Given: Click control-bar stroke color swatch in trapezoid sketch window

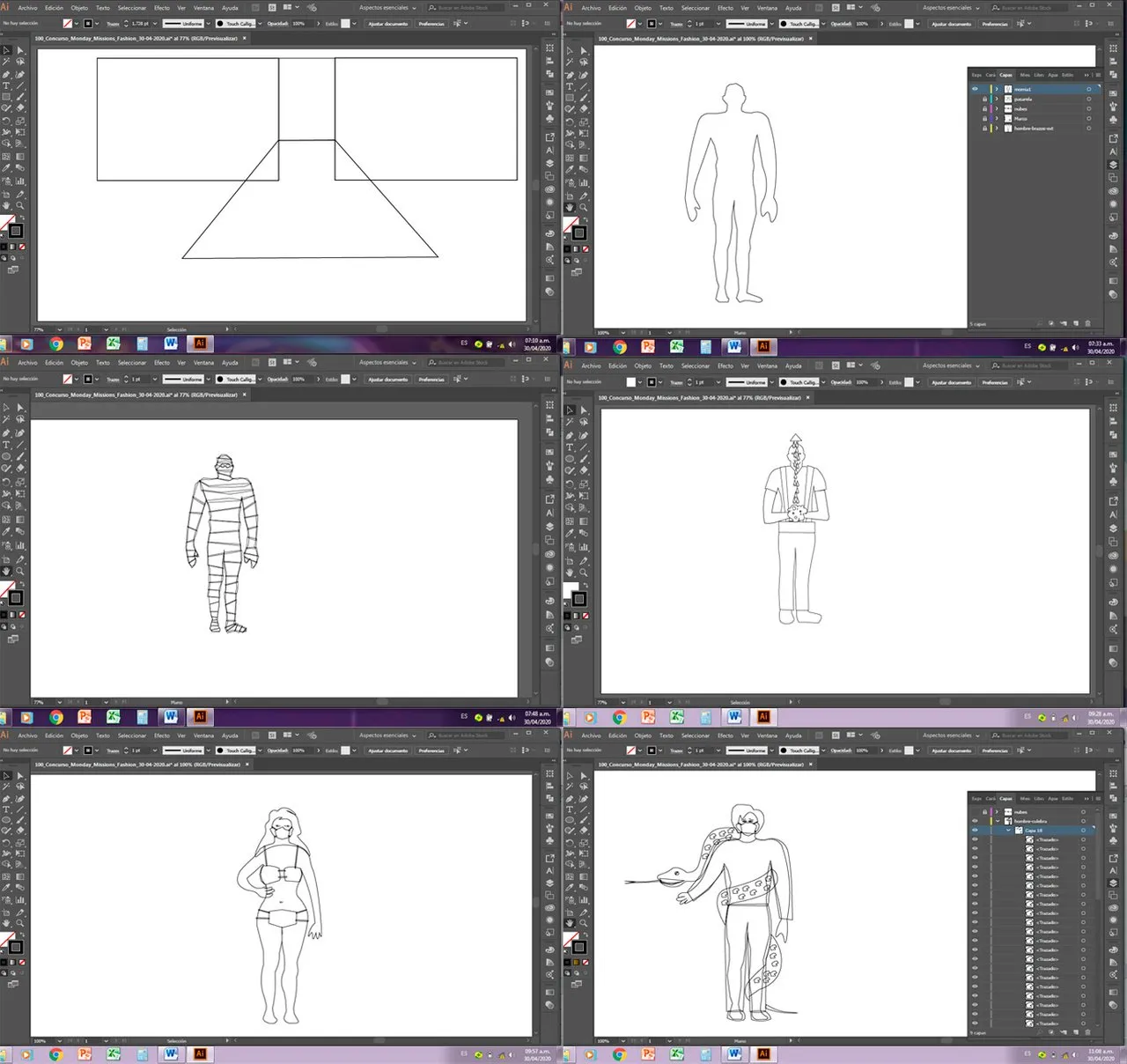Looking at the screenshot, I should tap(88, 23).
